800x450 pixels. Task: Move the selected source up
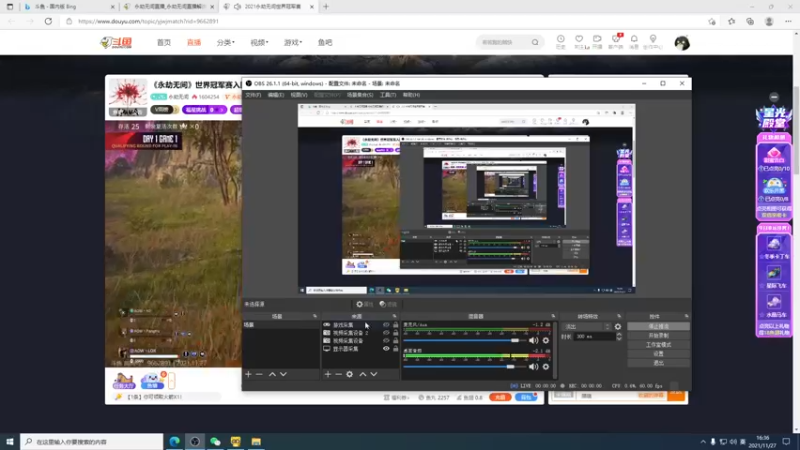[x=363, y=374]
